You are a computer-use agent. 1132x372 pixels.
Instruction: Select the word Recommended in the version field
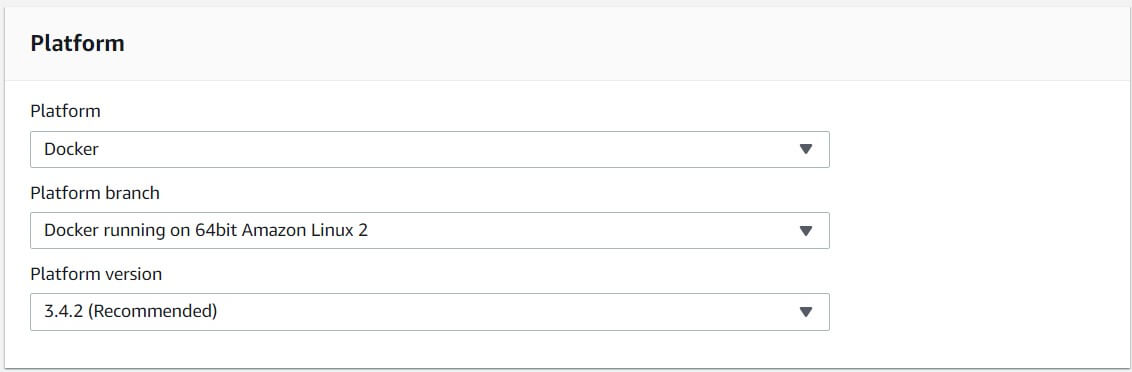point(153,311)
